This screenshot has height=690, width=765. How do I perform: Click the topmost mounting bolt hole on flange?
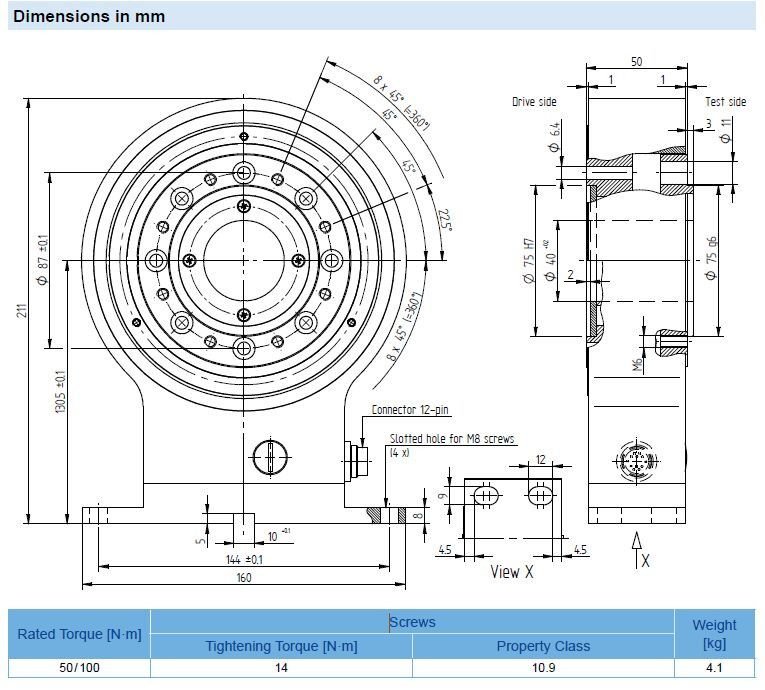pyautogui.click(x=243, y=174)
